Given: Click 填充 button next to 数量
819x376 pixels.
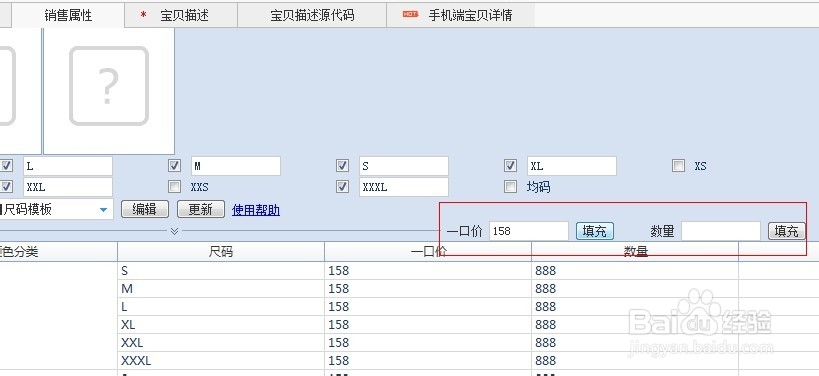Looking at the screenshot, I should tap(787, 231).
